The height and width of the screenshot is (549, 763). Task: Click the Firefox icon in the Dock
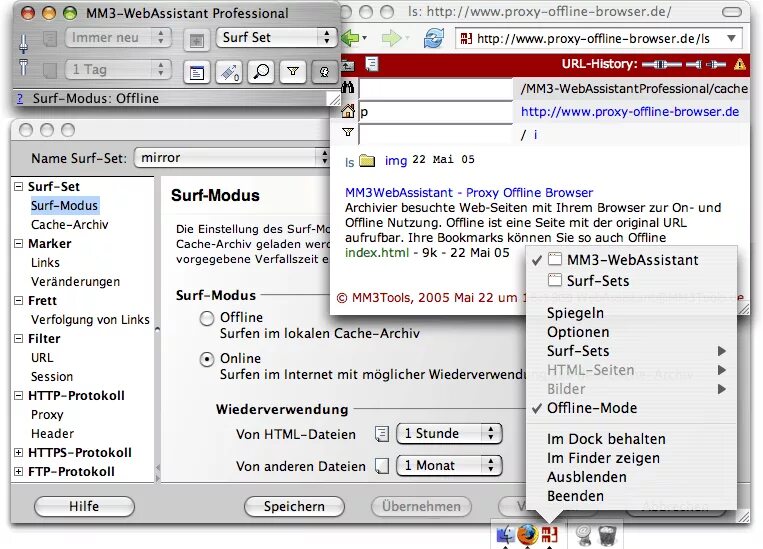pos(527,535)
